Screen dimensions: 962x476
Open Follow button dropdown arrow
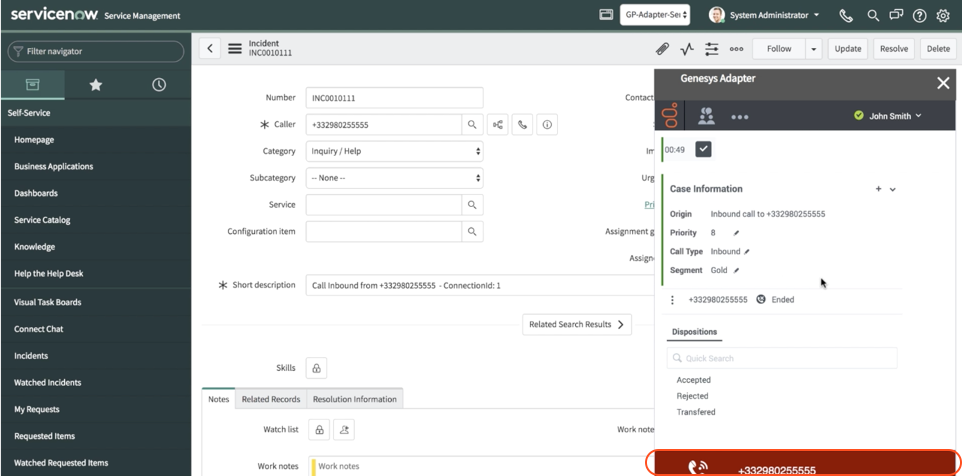click(x=814, y=48)
